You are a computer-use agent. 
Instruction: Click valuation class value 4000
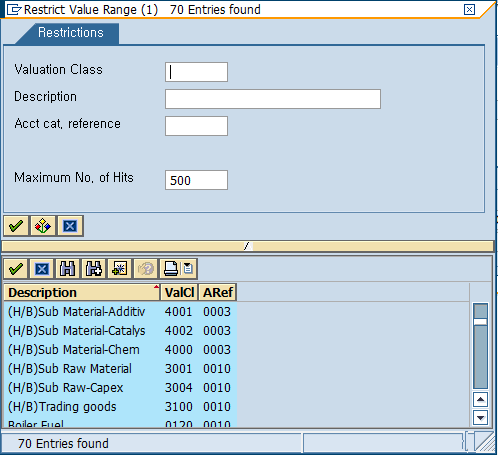tap(179, 350)
